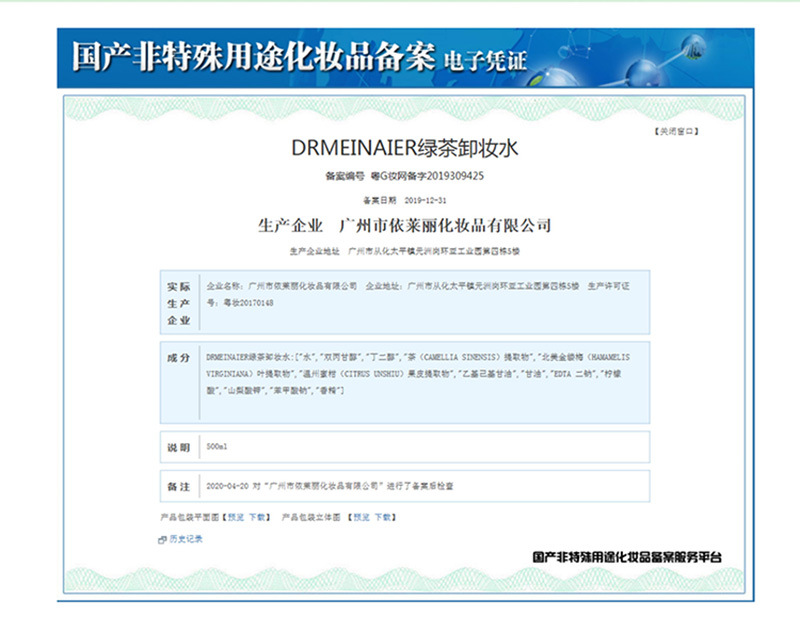Preview the 产品包装立体图 via 预览 link
The image size is (800, 632).
(362, 517)
